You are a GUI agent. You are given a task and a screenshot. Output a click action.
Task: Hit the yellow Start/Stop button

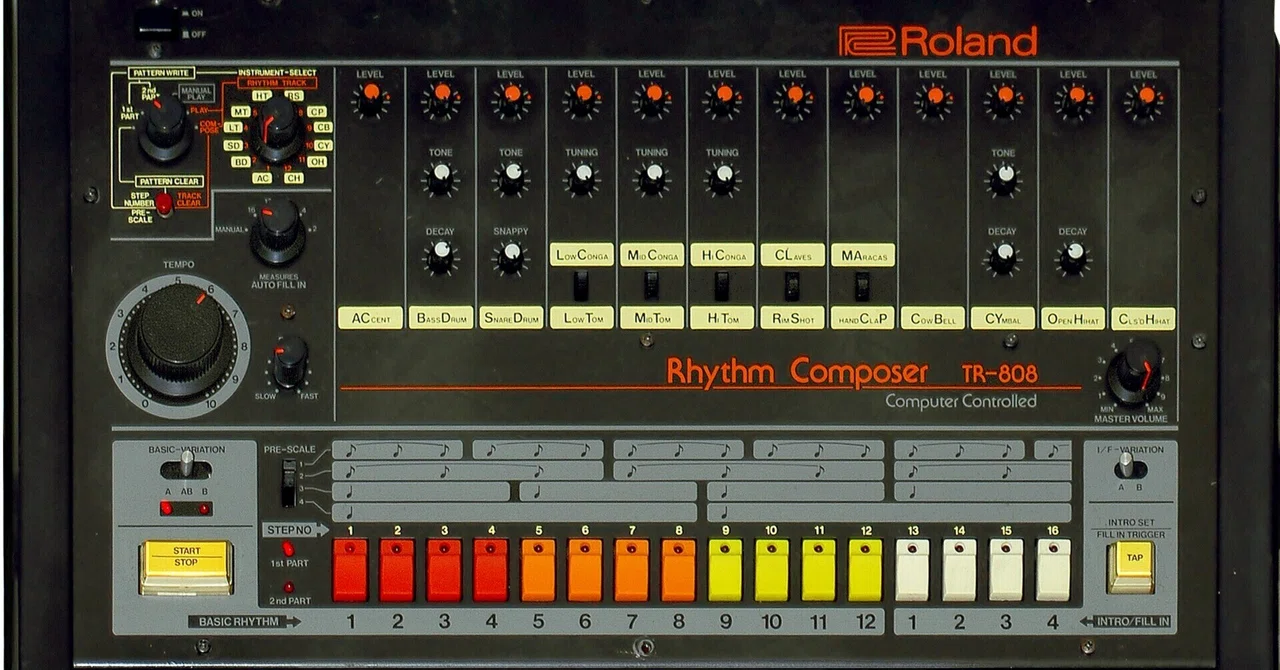tap(186, 567)
